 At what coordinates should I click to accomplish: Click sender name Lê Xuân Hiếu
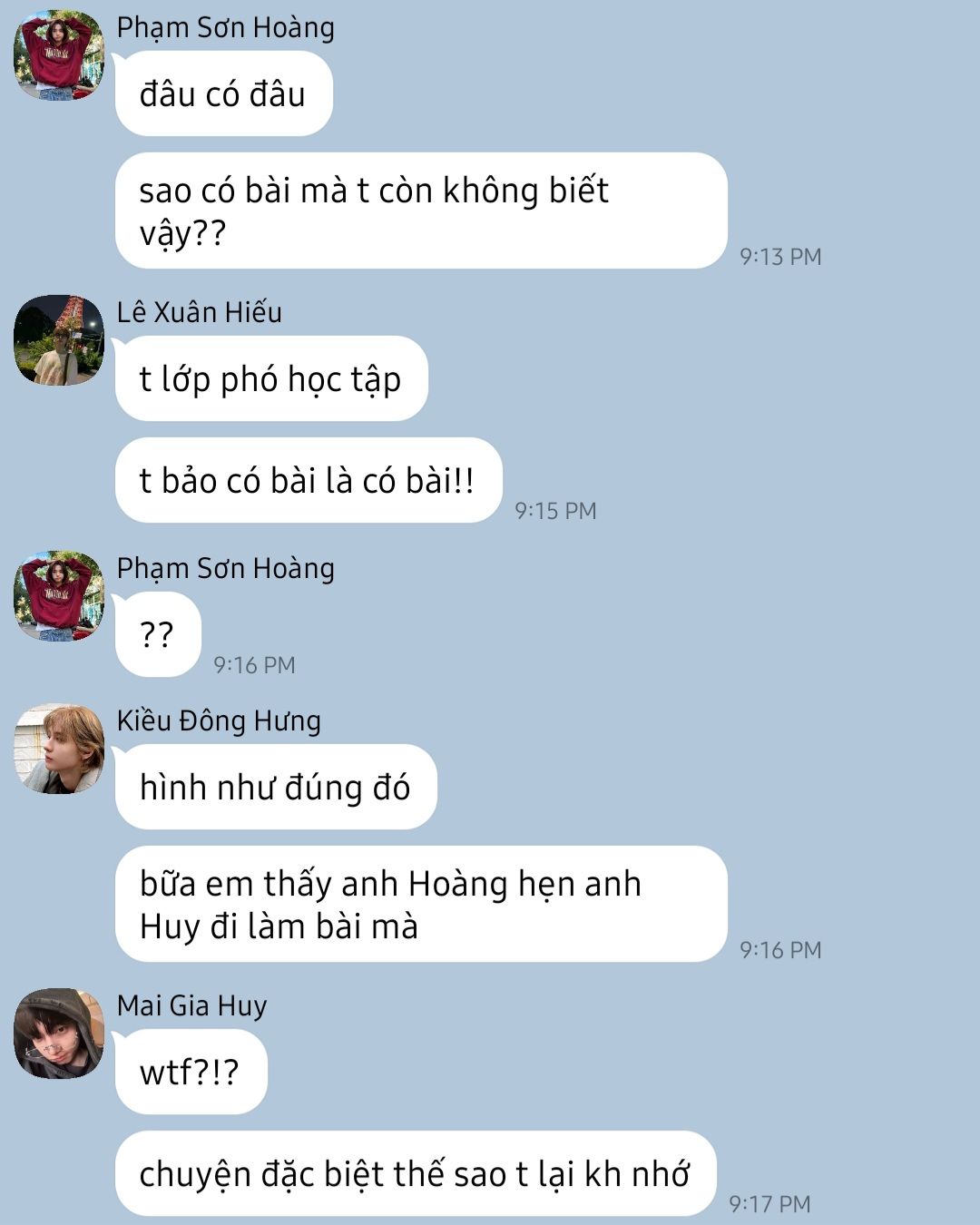pyautogui.click(x=200, y=312)
